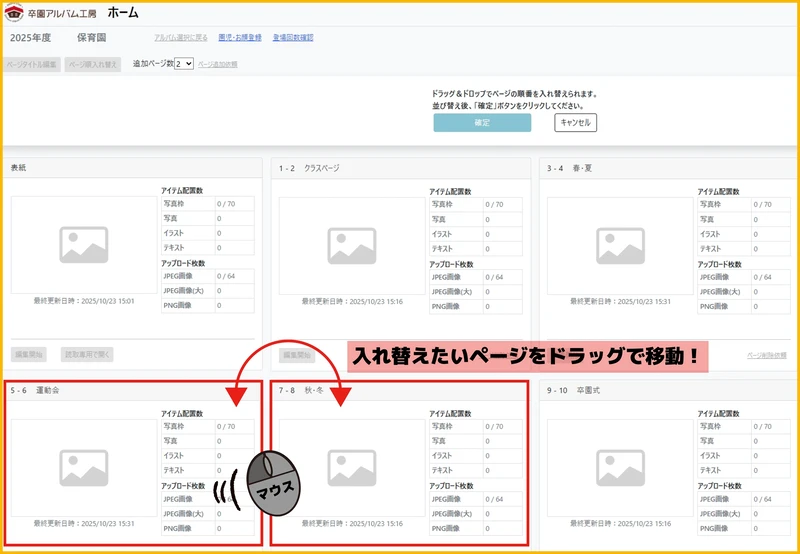Open the 園児・お顔登録 link
This screenshot has width=800, height=554.
(x=240, y=37)
